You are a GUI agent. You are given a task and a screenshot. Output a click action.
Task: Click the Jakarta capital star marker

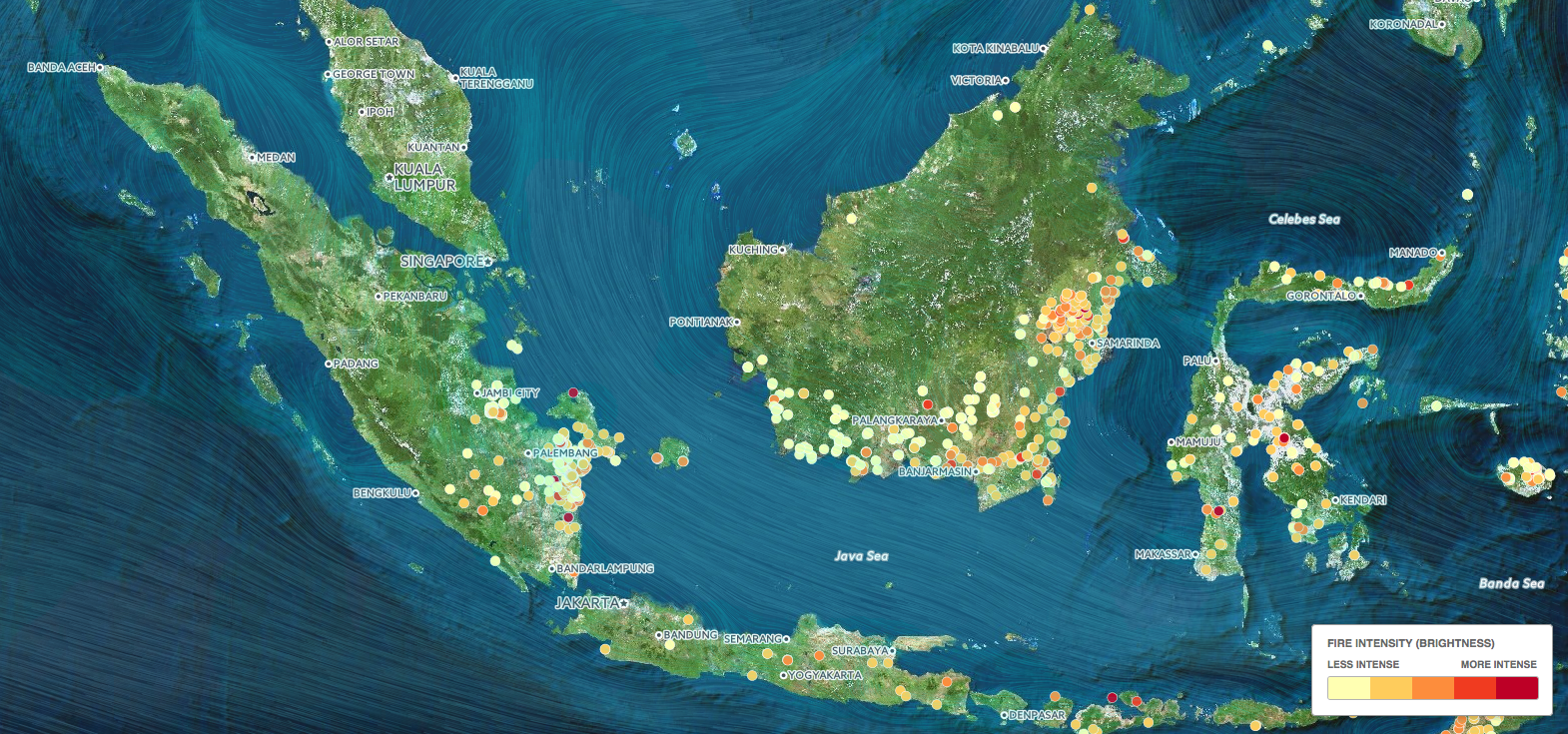tap(624, 603)
